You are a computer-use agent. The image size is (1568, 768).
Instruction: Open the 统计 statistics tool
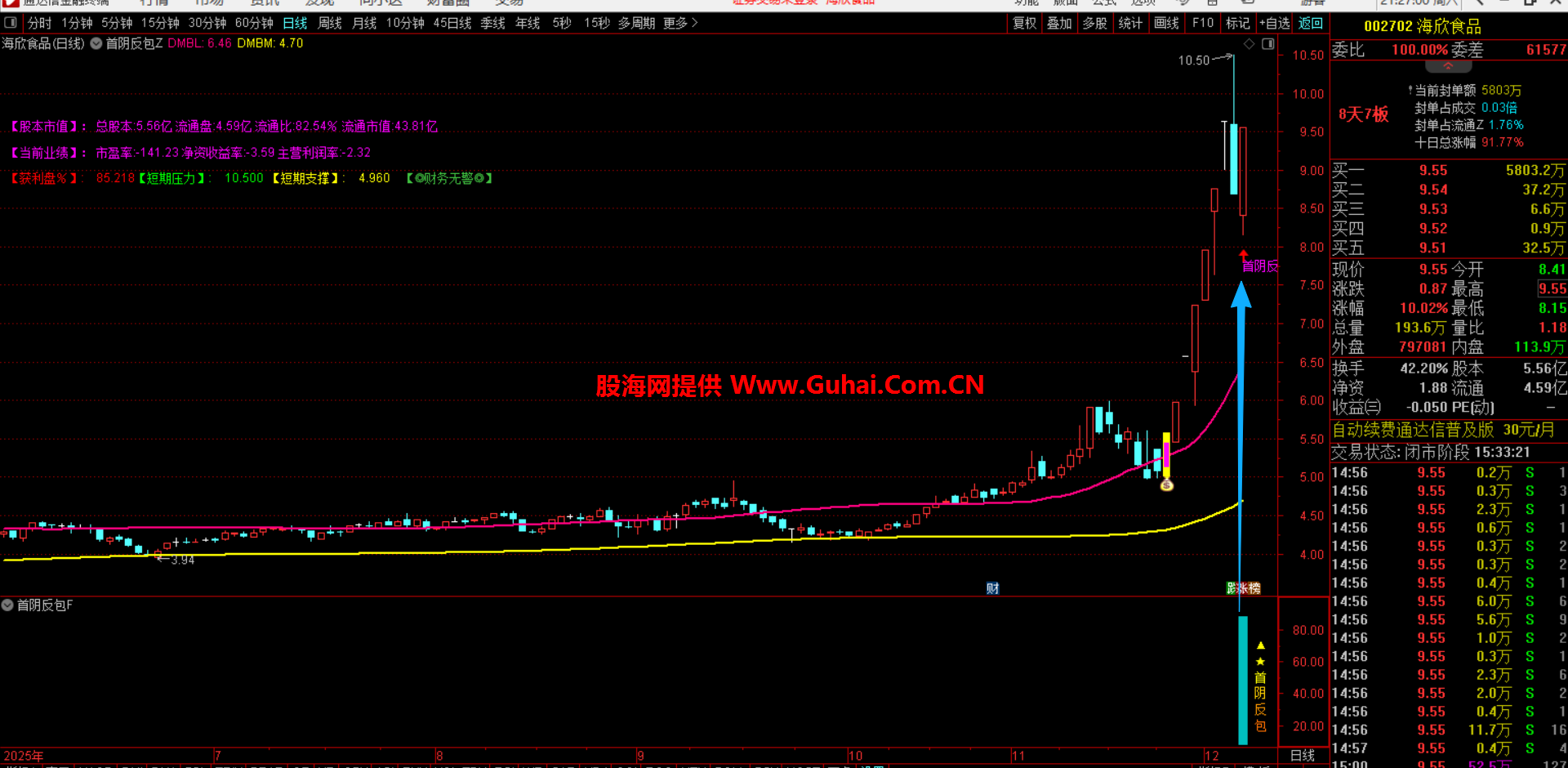[1130, 23]
